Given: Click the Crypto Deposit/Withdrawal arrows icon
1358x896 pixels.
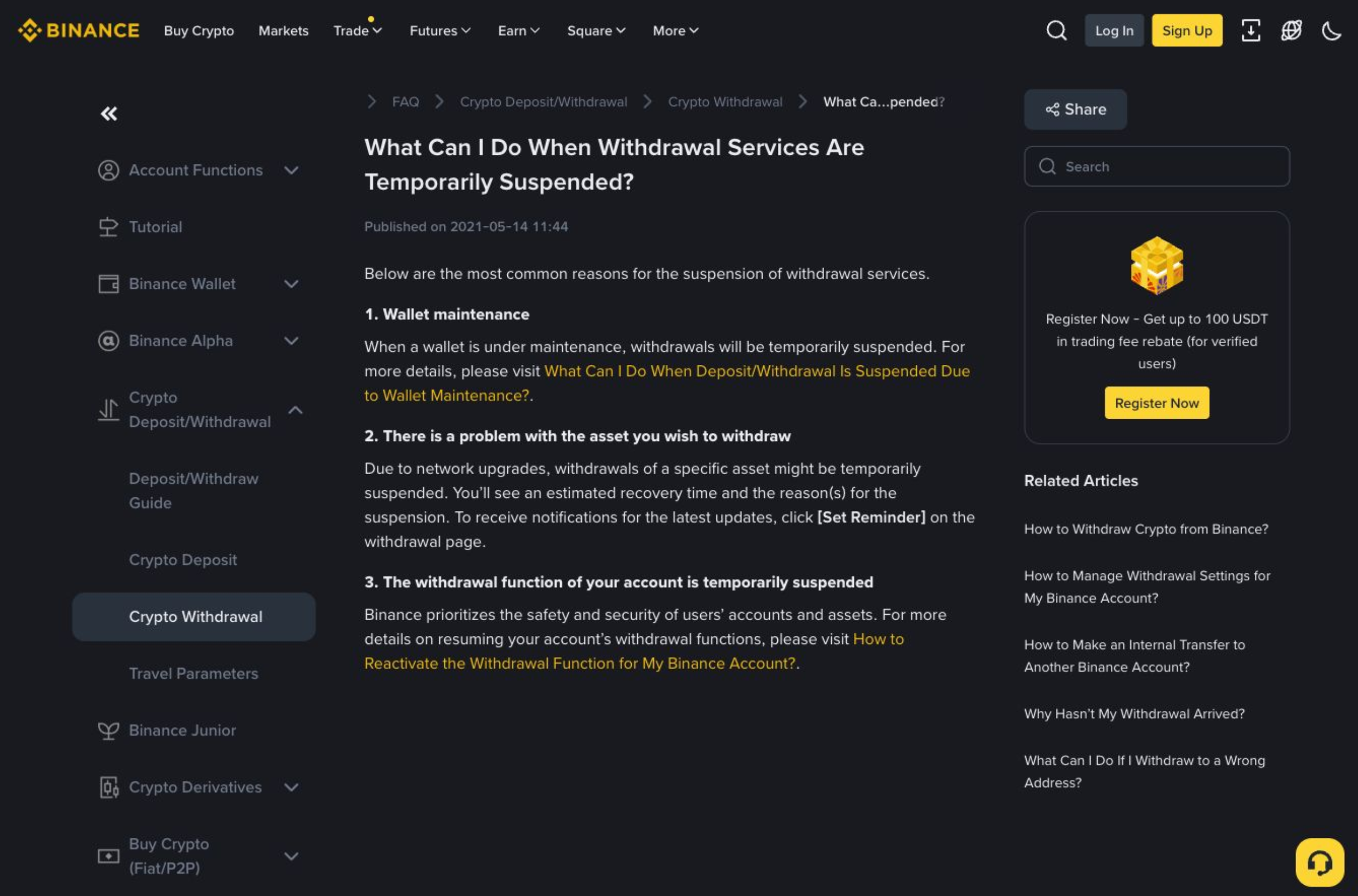Looking at the screenshot, I should (x=108, y=409).
